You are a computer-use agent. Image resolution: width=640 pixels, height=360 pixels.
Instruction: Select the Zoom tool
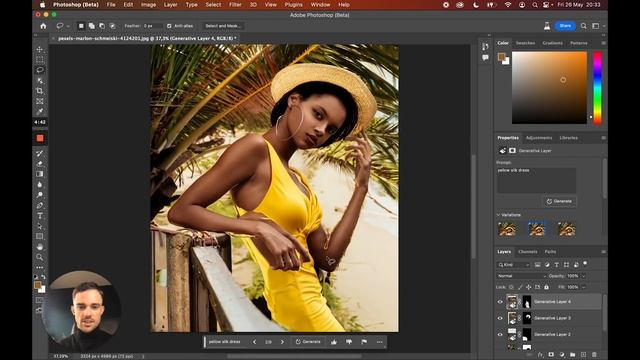[x=40, y=257]
